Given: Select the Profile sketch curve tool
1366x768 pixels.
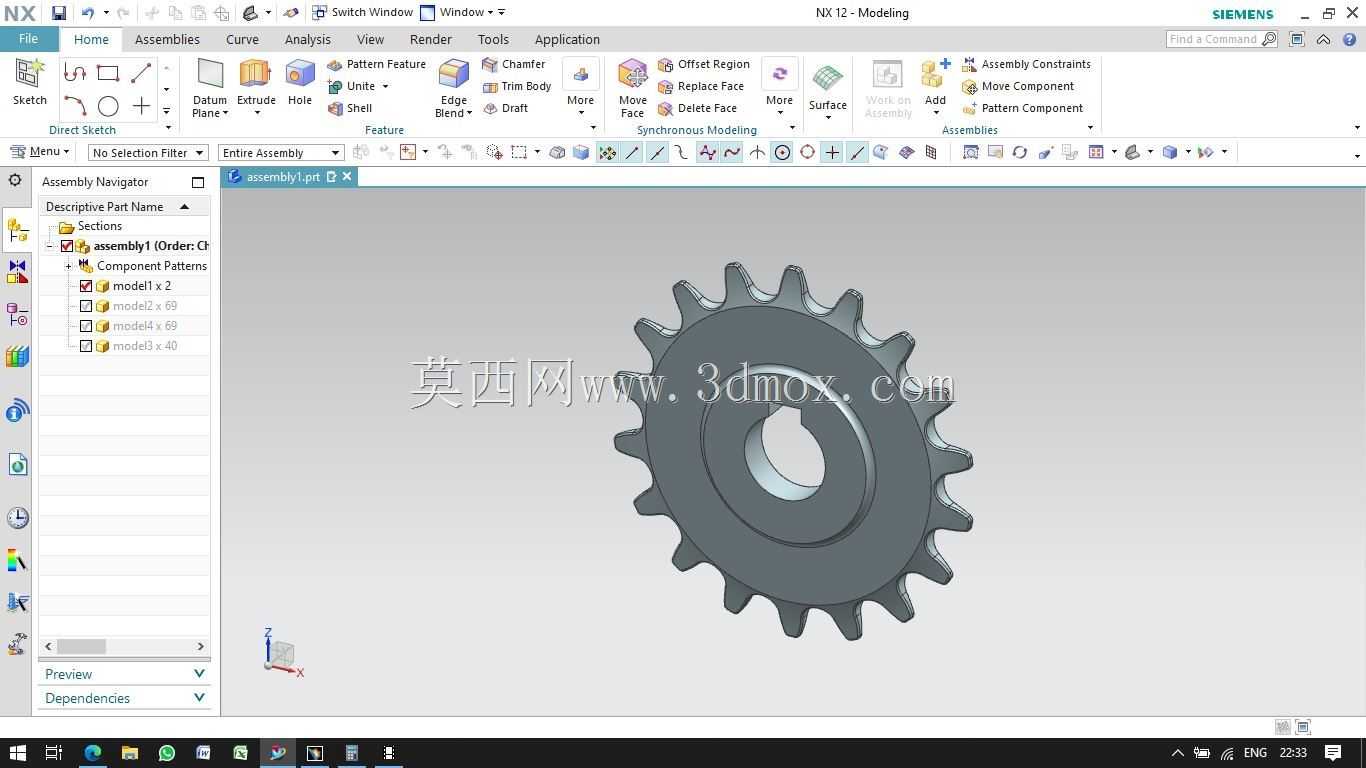Looking at the screenshot, I should (75, 73).
